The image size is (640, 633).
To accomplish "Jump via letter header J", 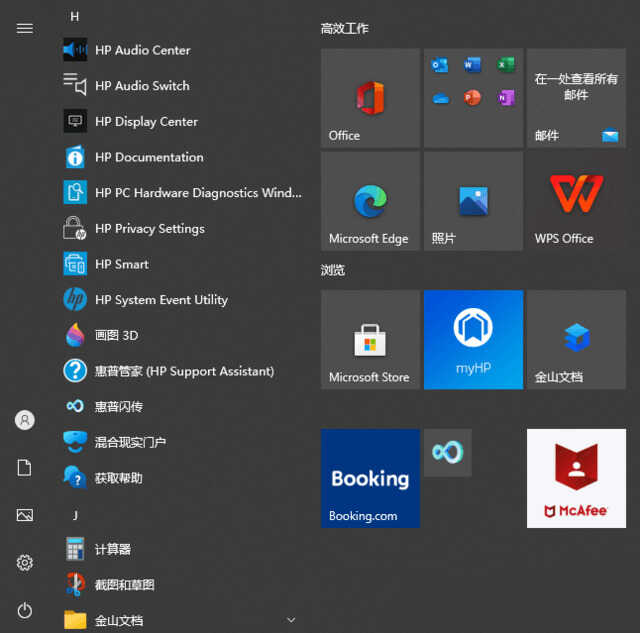I will pyautogui.click(x=75, y=515).
